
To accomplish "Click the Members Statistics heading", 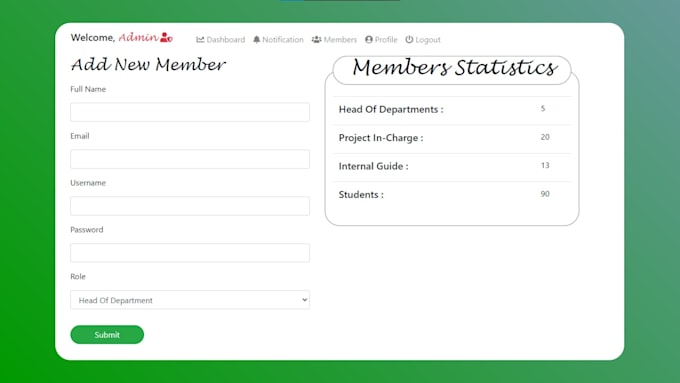I will 454,68.
